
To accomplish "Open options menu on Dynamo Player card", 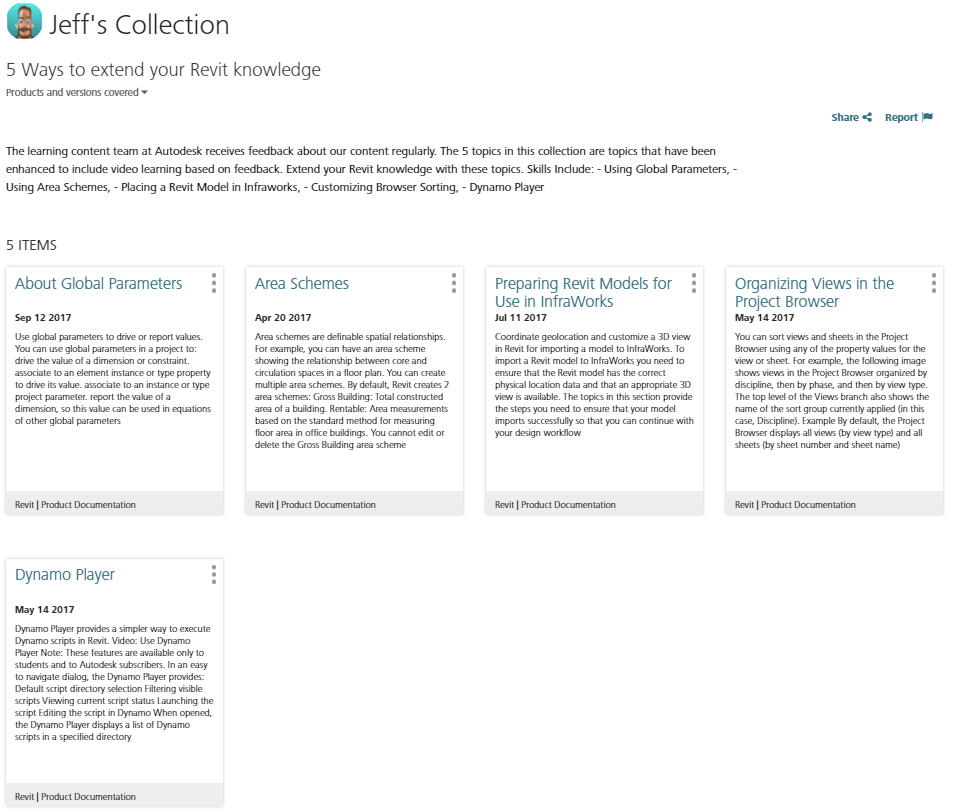I will pyautogui.click(x=214, y=574).
